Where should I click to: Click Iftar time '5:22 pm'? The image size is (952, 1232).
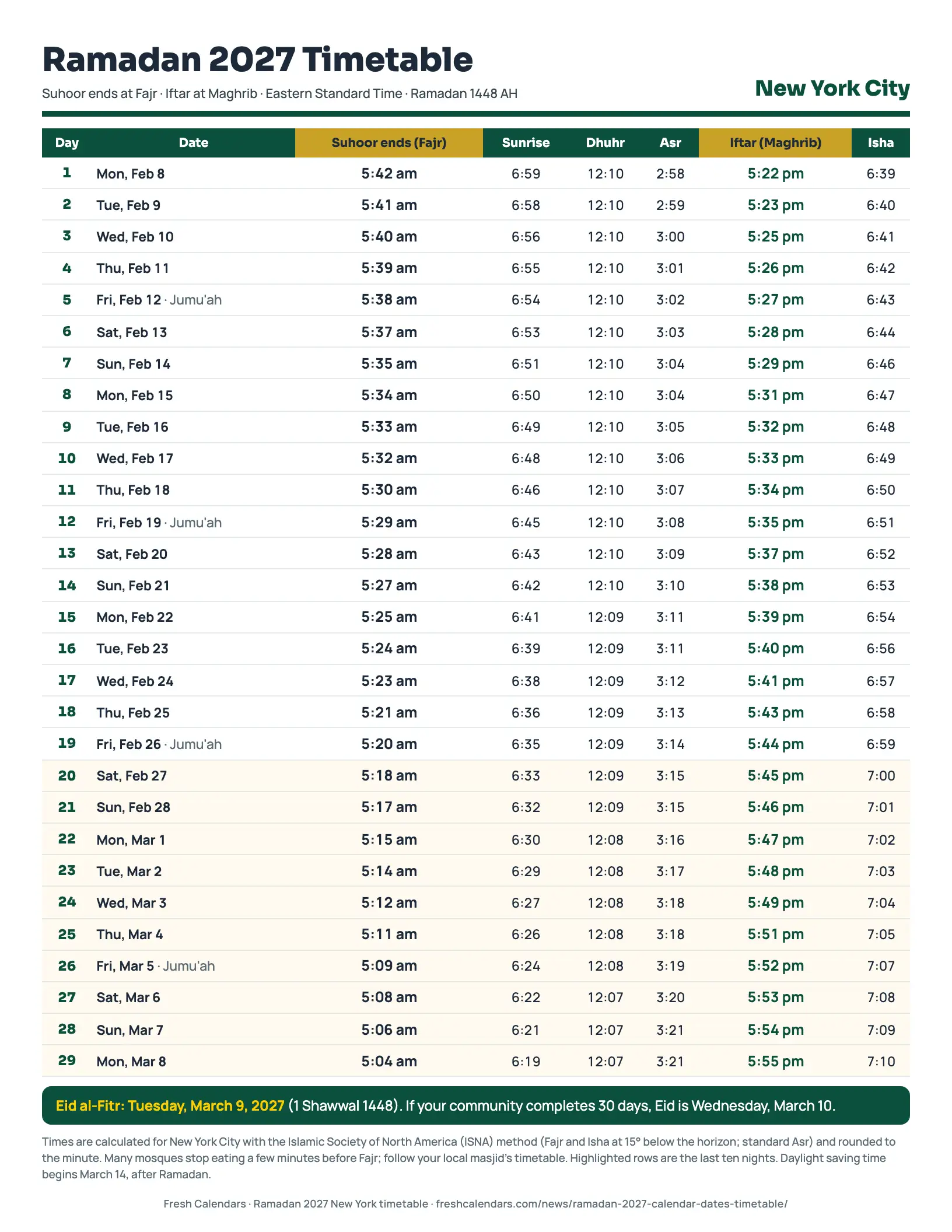(x=775, y=174)
